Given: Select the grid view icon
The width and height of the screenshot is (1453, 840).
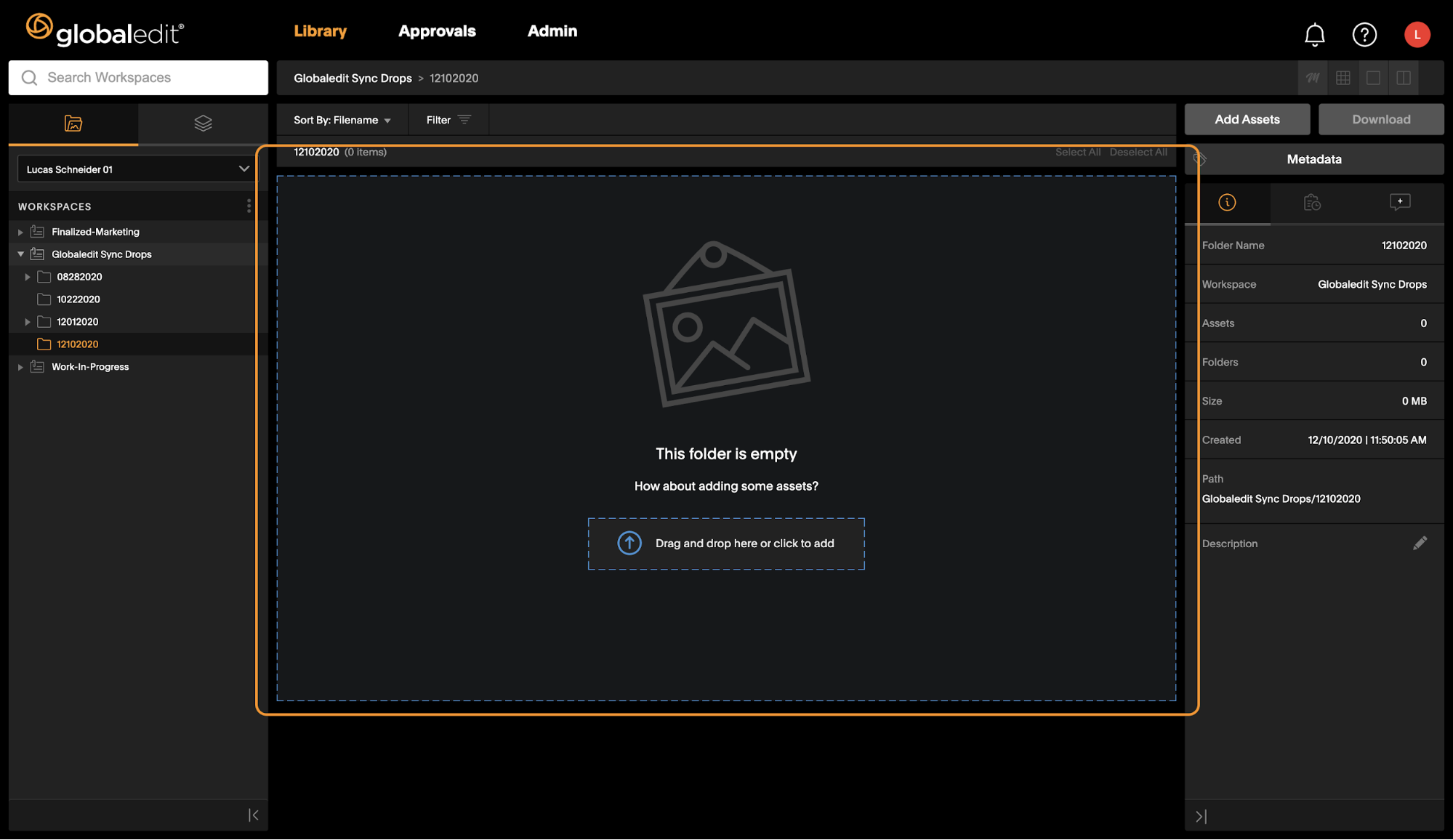Looking at the screenshot, I should point(1343,78).
